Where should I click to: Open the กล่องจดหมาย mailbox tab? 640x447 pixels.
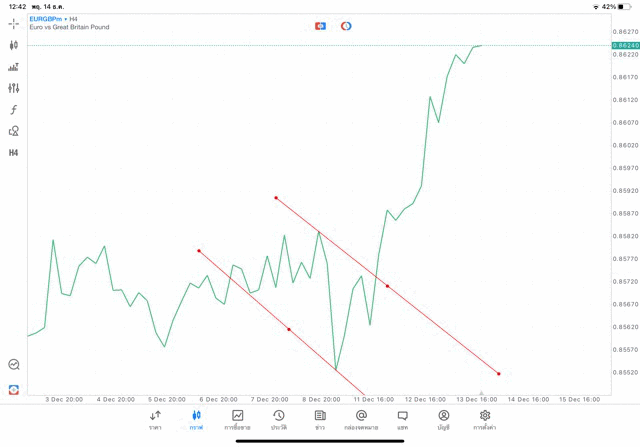pyautogui.click(x=361, y=419)
